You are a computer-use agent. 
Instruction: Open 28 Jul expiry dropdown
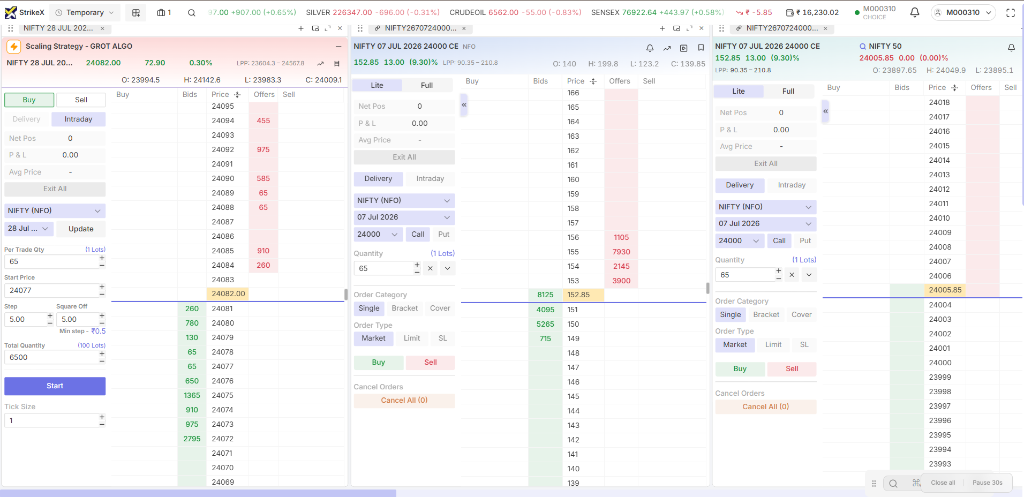[x=29, y=229]
